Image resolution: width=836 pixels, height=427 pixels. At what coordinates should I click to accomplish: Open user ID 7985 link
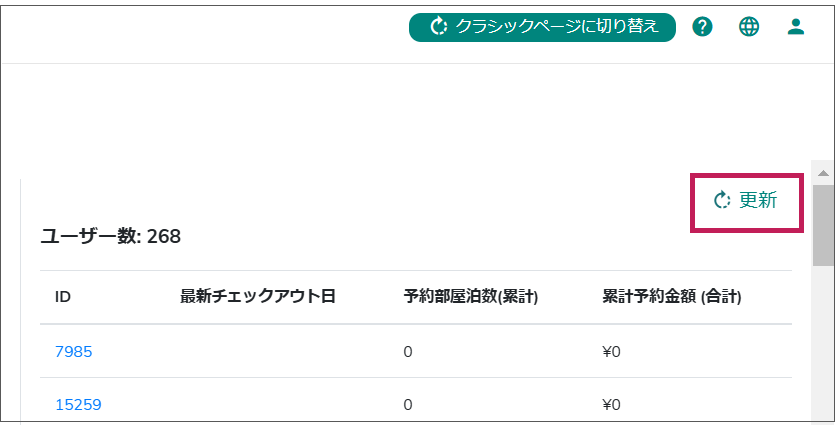point(73,351)
